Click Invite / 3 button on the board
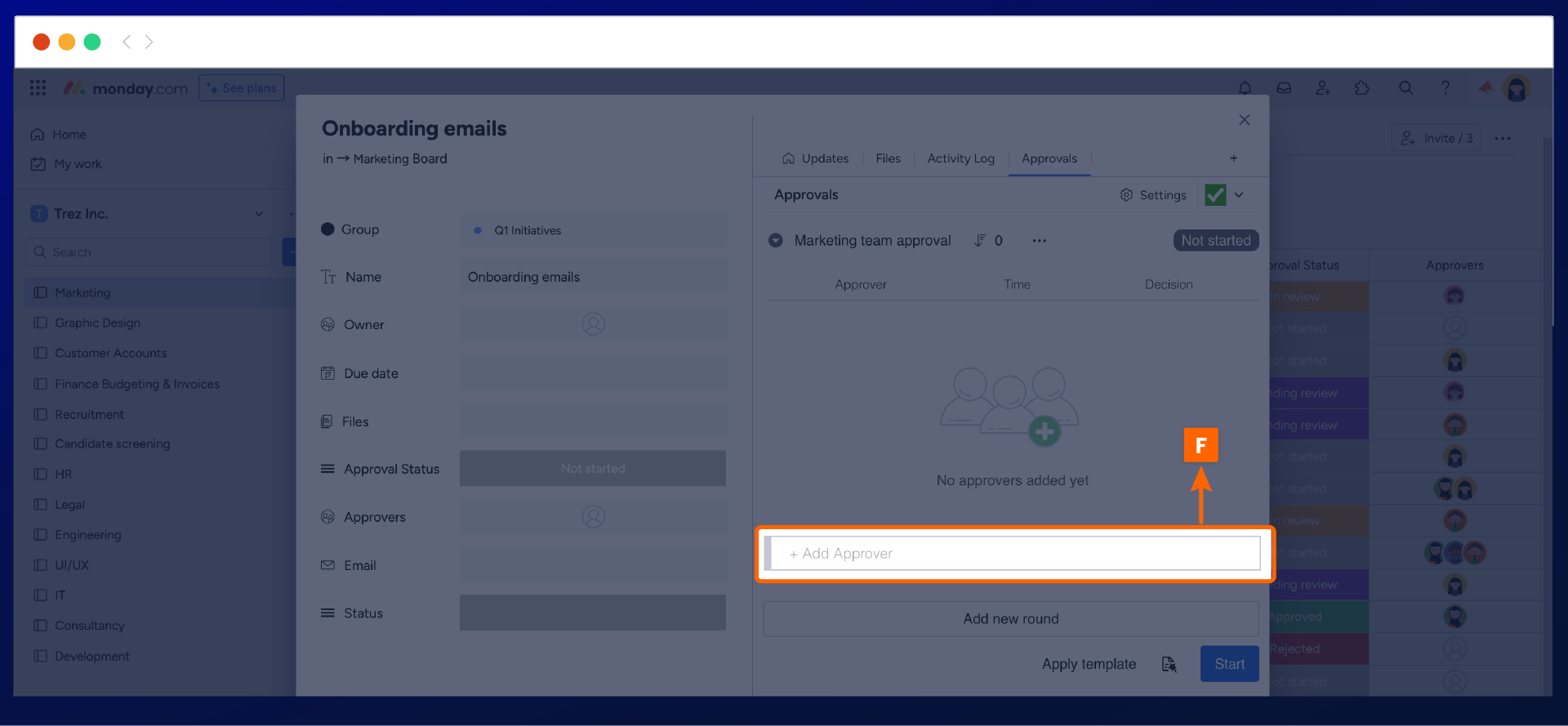The width and height of the screenshot is (1568, 726). point(1437,138)
